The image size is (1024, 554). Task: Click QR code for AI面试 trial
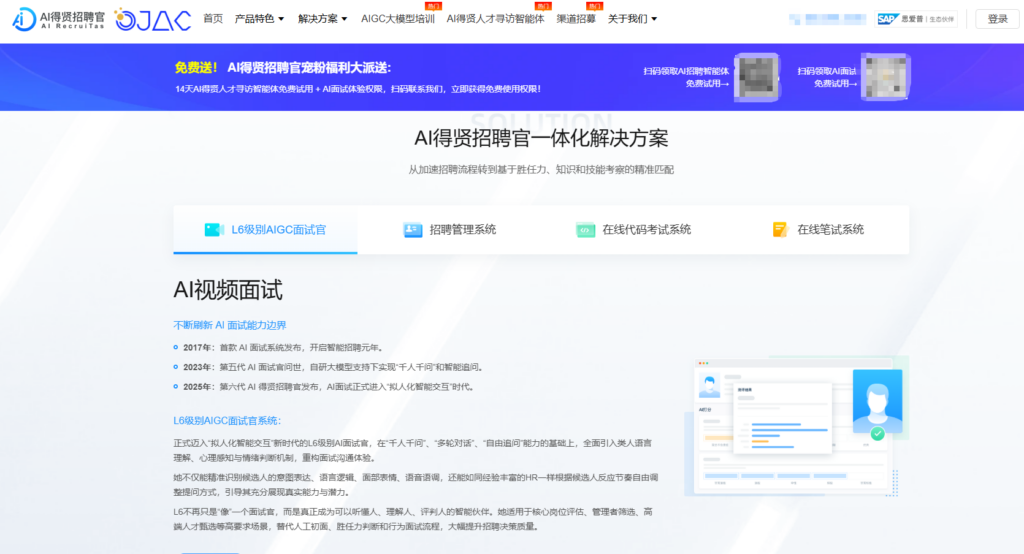click(886, 77)
